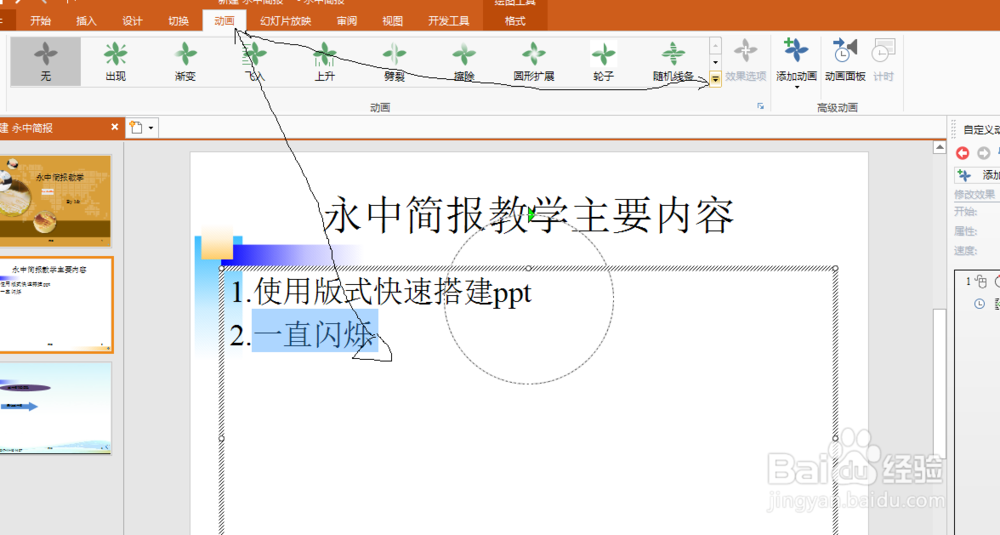Click the vertical scrollbar up arrow
The height and width of the screenshot is (535, 1000).
tap(939, 147)
